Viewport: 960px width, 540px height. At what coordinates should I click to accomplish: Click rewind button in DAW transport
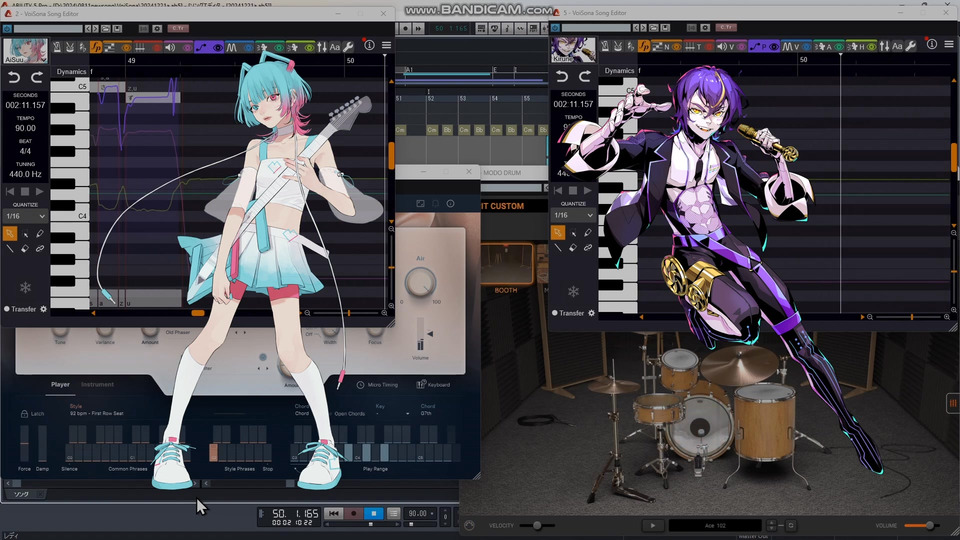(x=333, y=513)
